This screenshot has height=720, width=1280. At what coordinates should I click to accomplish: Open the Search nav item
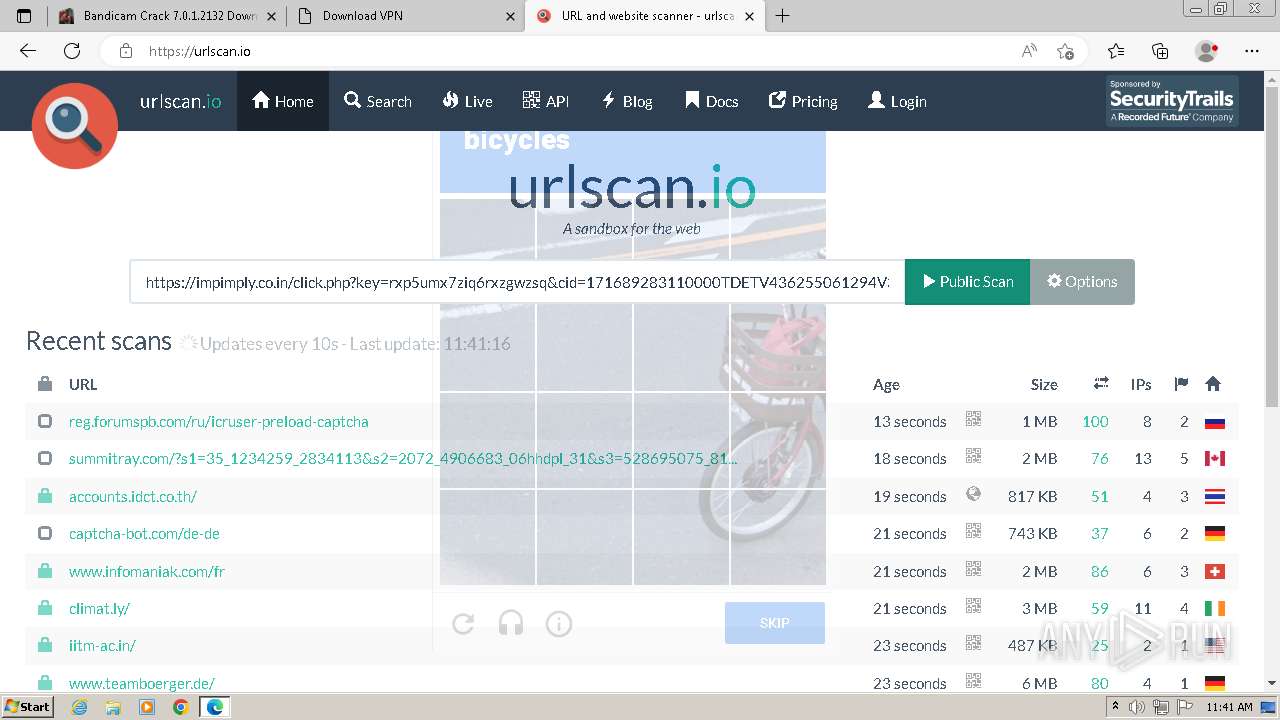[x=378, y=101]
